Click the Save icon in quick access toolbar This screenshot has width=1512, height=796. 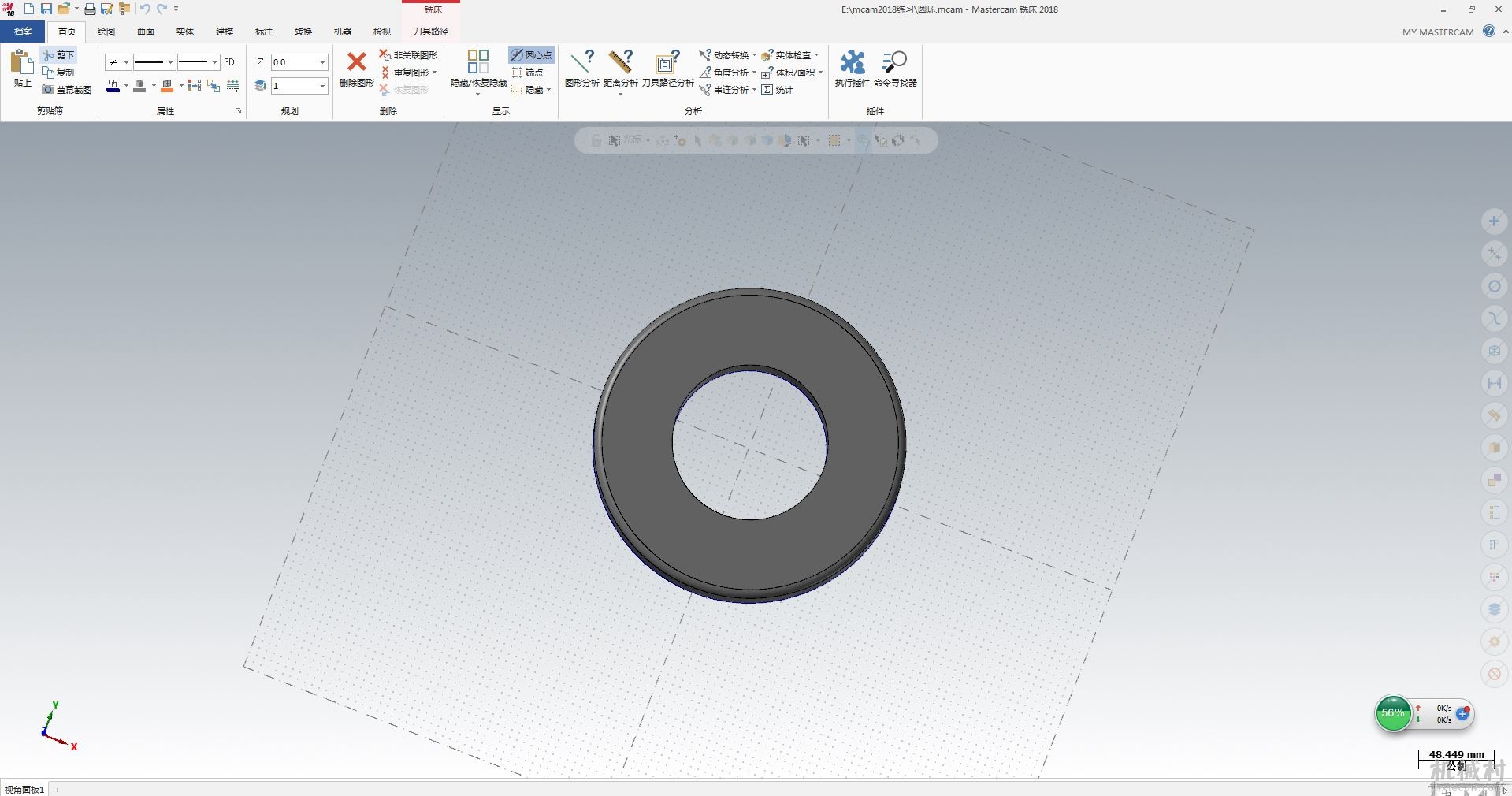[x=46, y=9]
